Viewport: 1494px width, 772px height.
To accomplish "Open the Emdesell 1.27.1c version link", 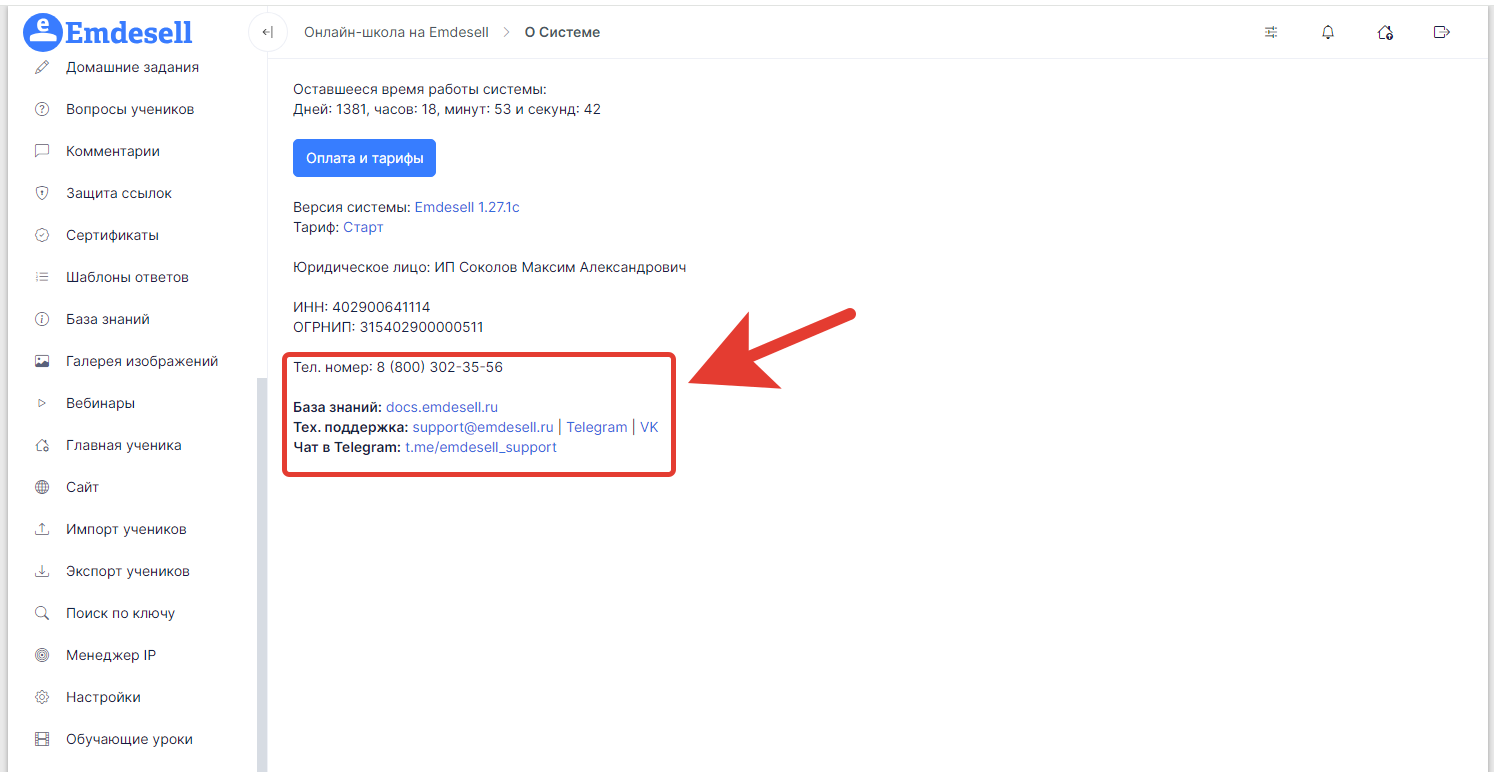I will coord(467,208).
